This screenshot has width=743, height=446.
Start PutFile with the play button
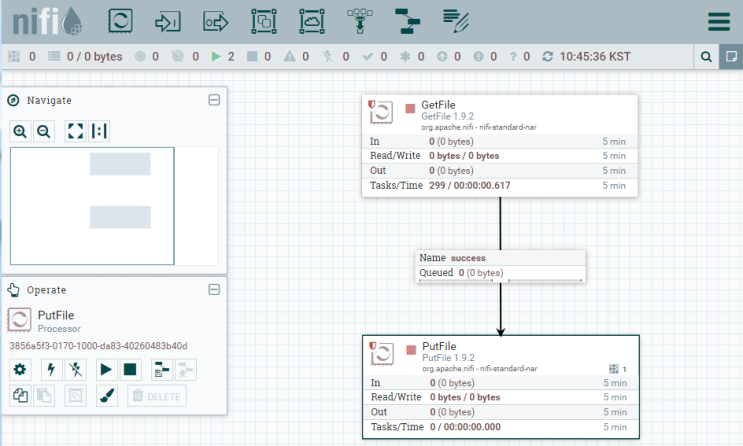(x=106, y=370)
